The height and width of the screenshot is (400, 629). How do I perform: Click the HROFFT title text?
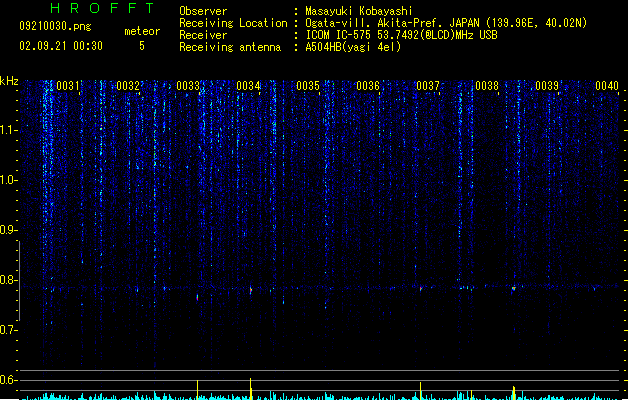(102, 8)
